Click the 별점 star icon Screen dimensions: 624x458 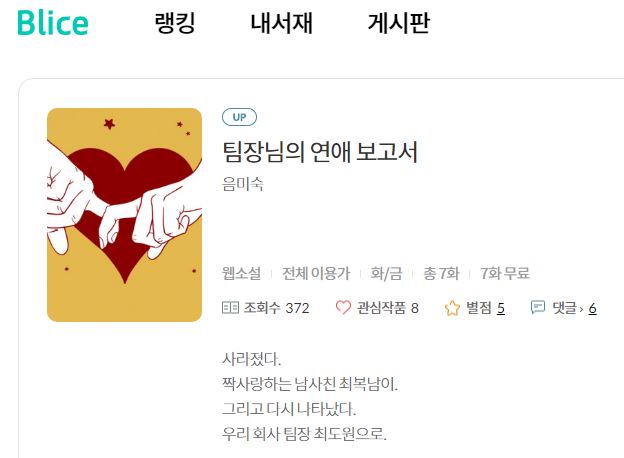(x=452, y=308)
